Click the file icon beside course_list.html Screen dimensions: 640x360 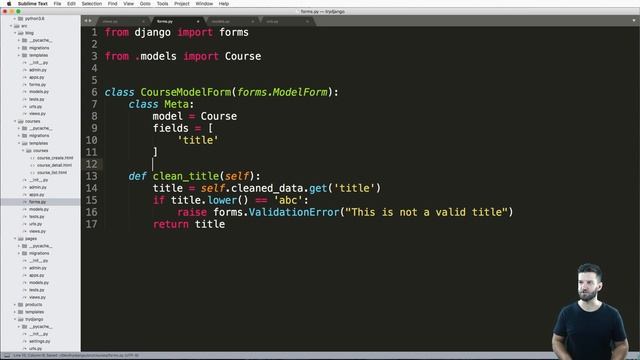pos(33,173)
